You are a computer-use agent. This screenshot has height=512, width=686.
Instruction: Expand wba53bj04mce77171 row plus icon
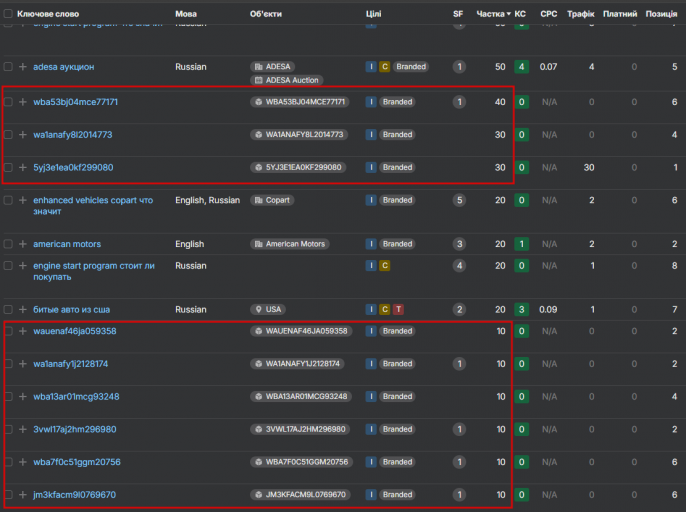point(23,102)
